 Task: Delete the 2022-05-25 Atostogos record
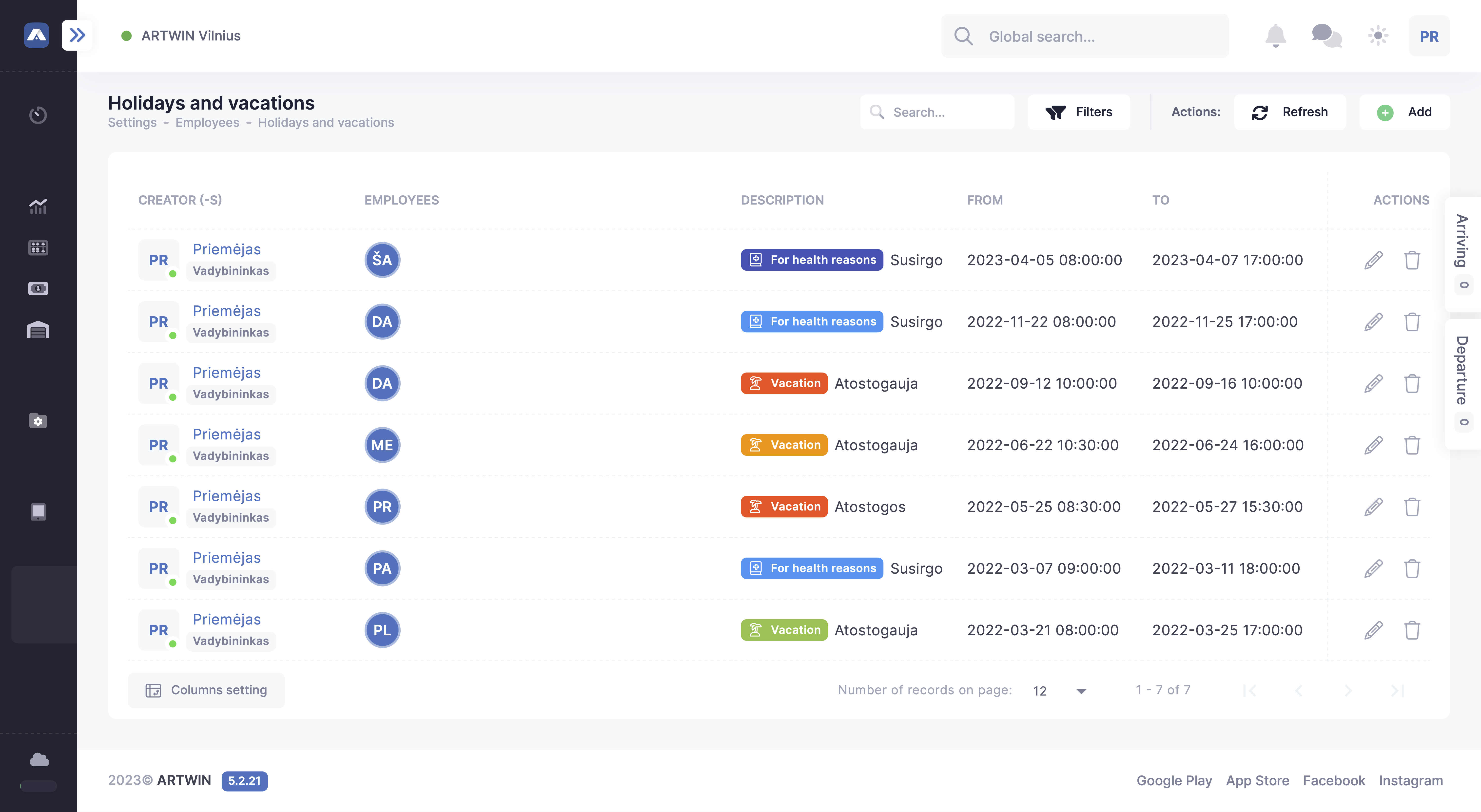[1412, 507]
